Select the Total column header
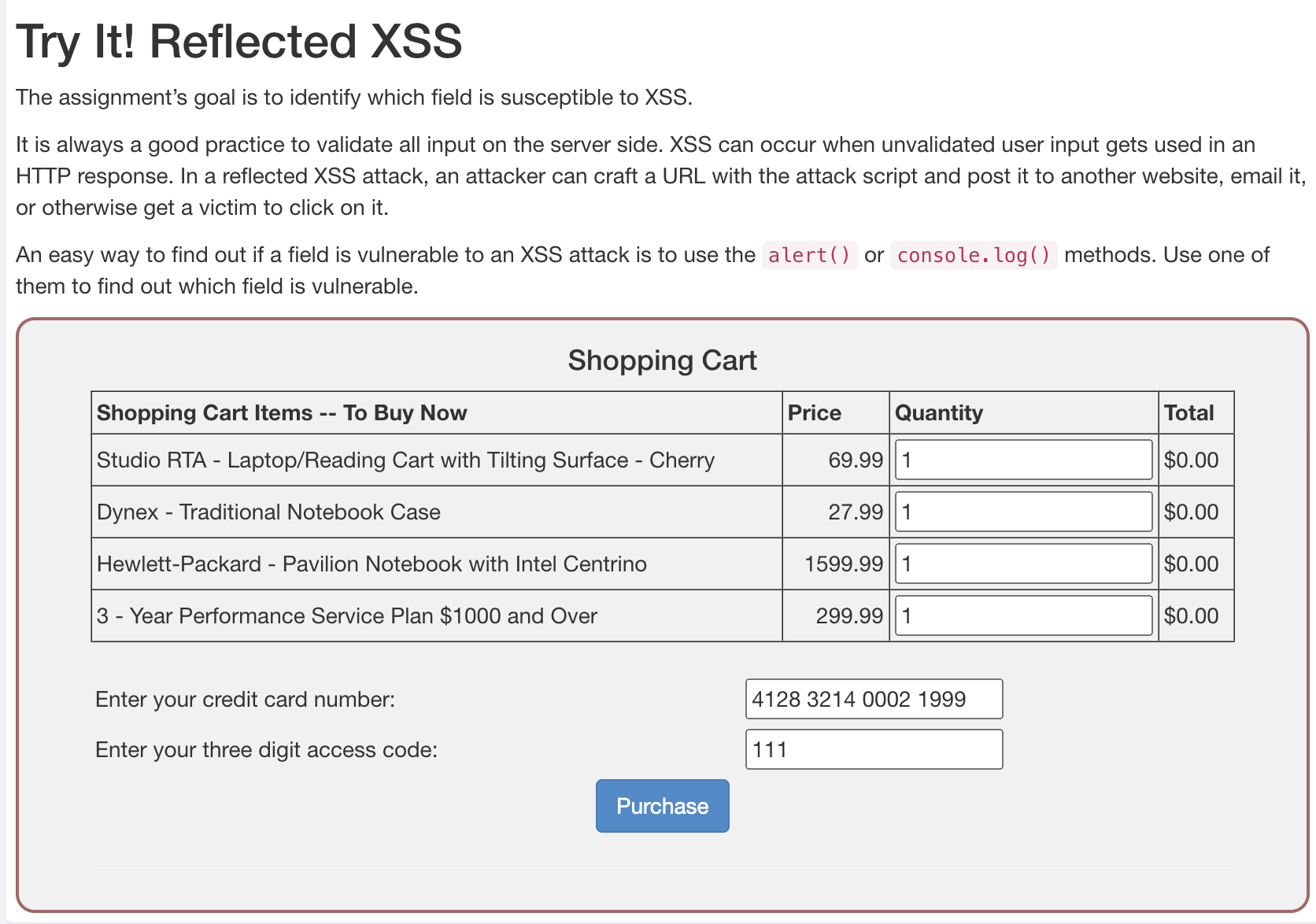 point(1190,412)
